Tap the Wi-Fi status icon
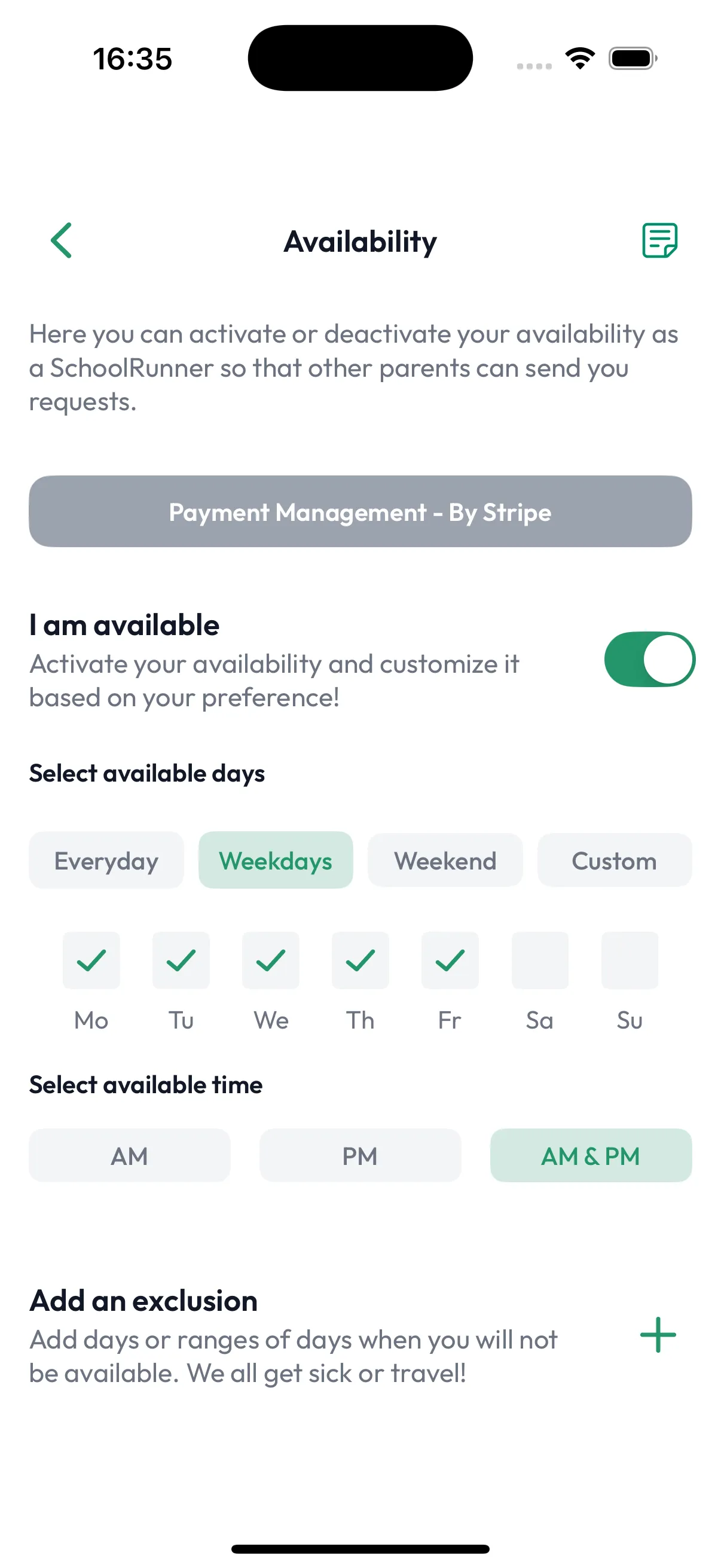This screenshot has height=1568, width=721. pyautogui.click(x=580, y=59)
